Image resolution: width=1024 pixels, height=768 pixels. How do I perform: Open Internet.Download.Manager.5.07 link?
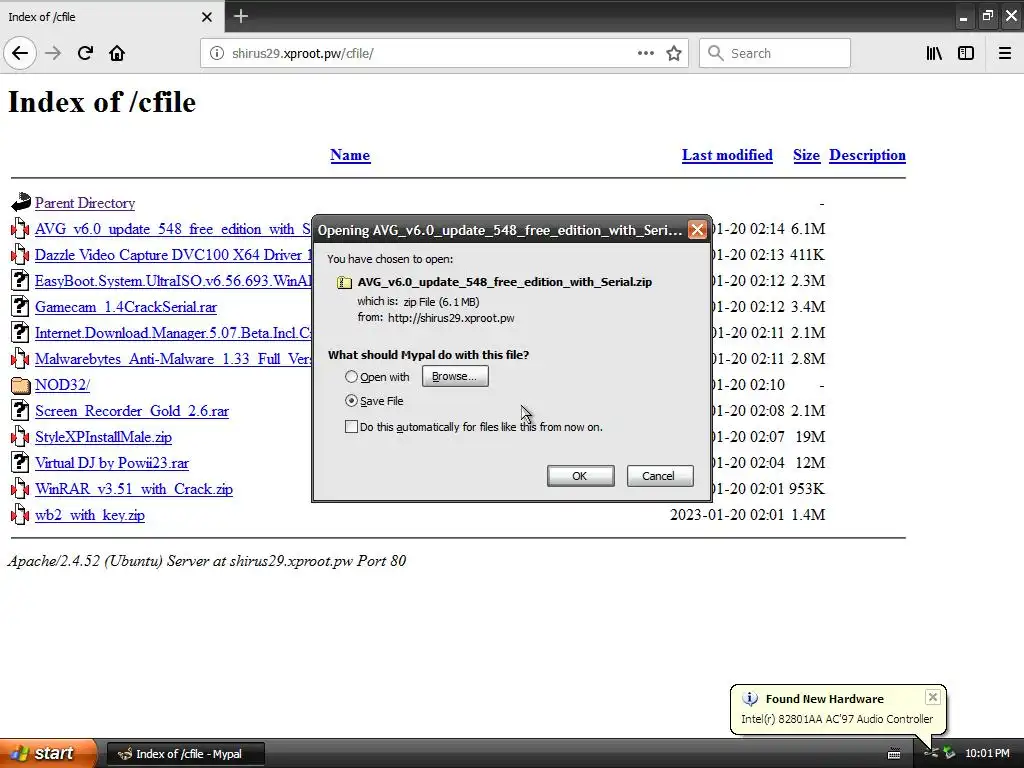coord(173,333)
